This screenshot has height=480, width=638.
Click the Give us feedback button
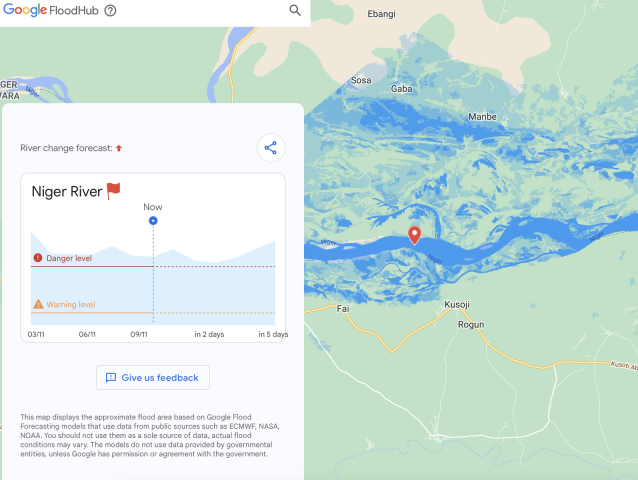tap(153, 377)
